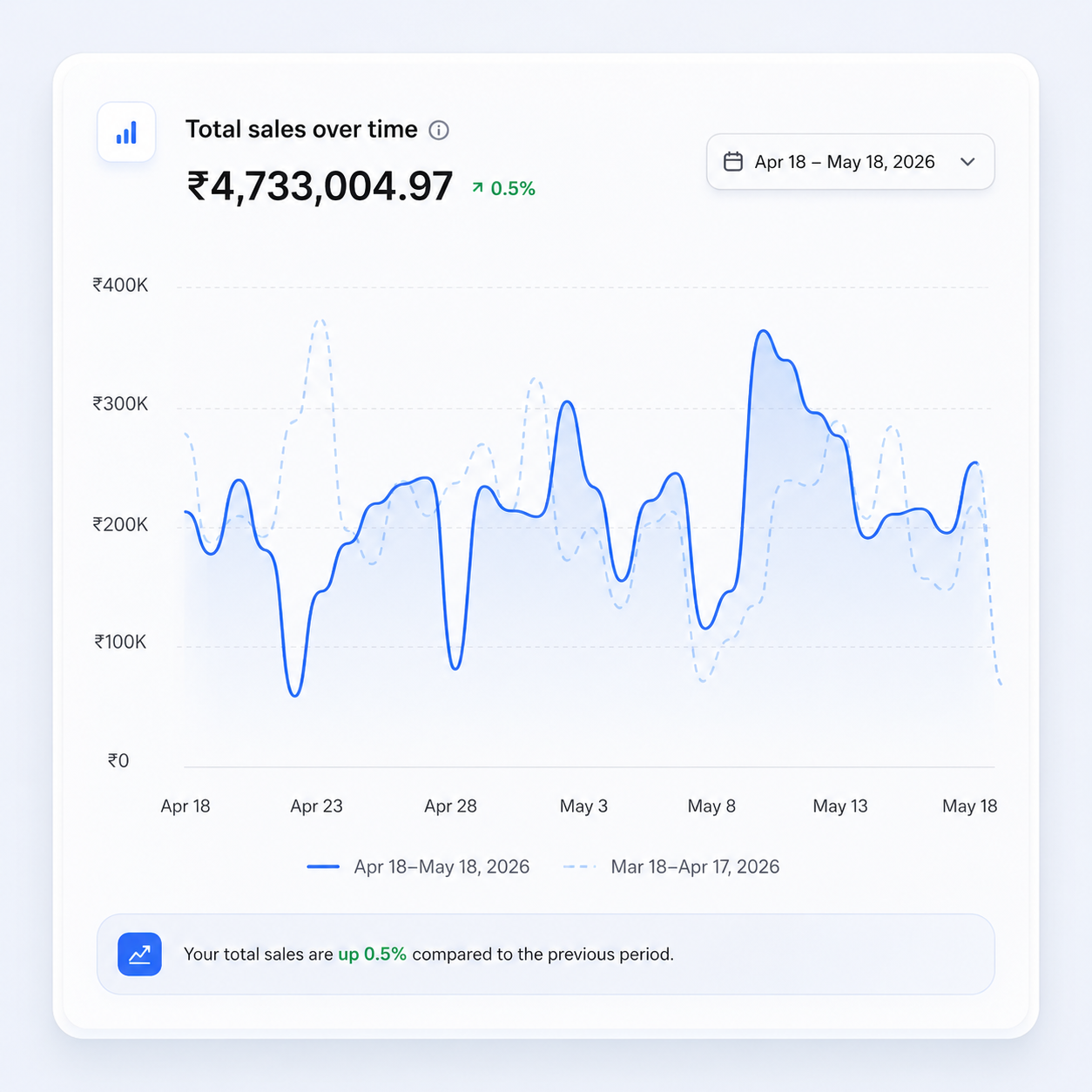Click the ₹200K axis label
This screenshot has height=1092, width=1092.
(120, 524)
